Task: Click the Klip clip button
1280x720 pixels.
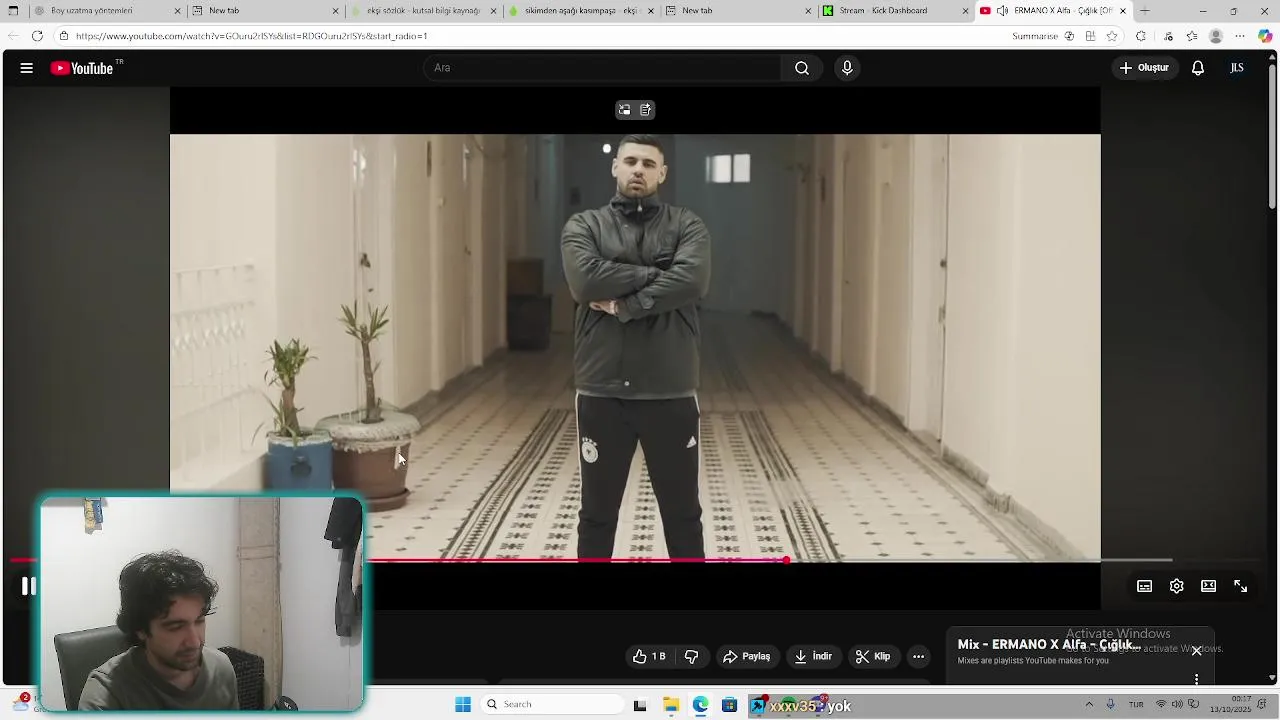Action: point(873,656)
